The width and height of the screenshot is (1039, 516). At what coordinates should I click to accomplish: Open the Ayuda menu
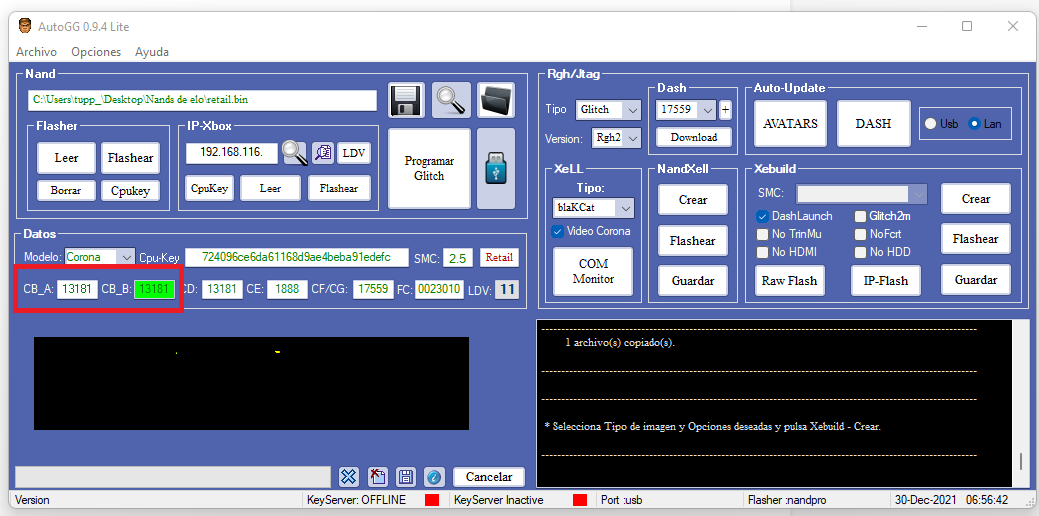[x=152, y=52]
